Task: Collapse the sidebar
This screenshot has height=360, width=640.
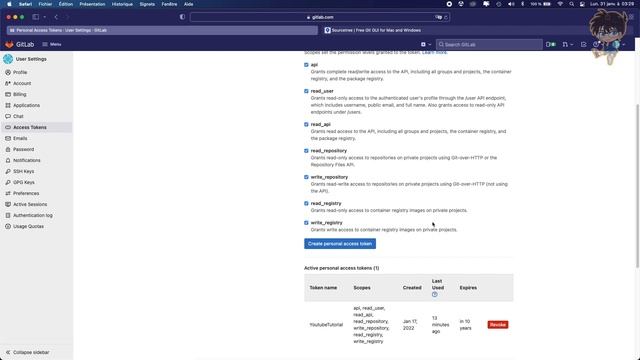Action: click(27, 352)
